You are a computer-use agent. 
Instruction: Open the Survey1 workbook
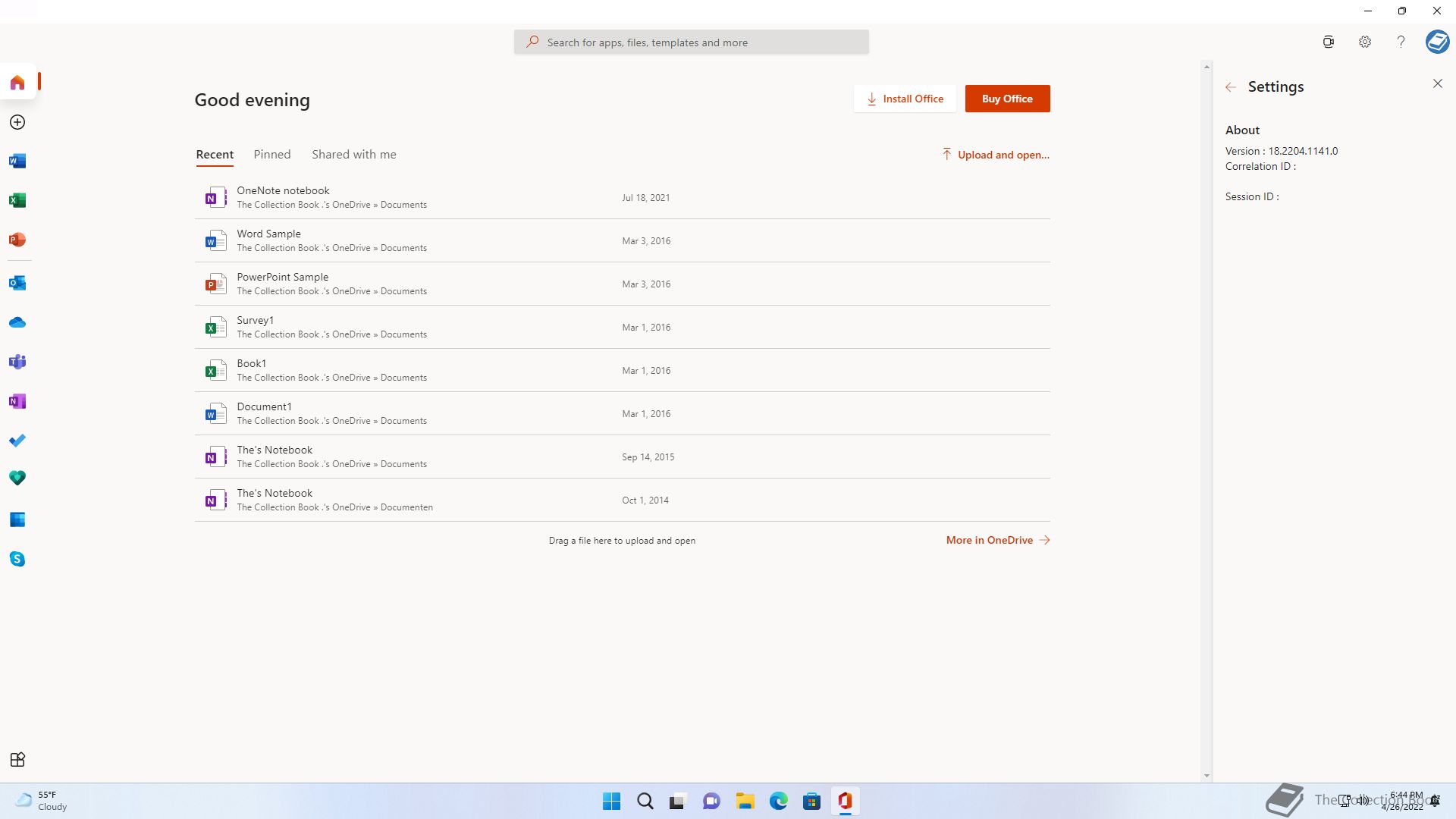[622, 327]
